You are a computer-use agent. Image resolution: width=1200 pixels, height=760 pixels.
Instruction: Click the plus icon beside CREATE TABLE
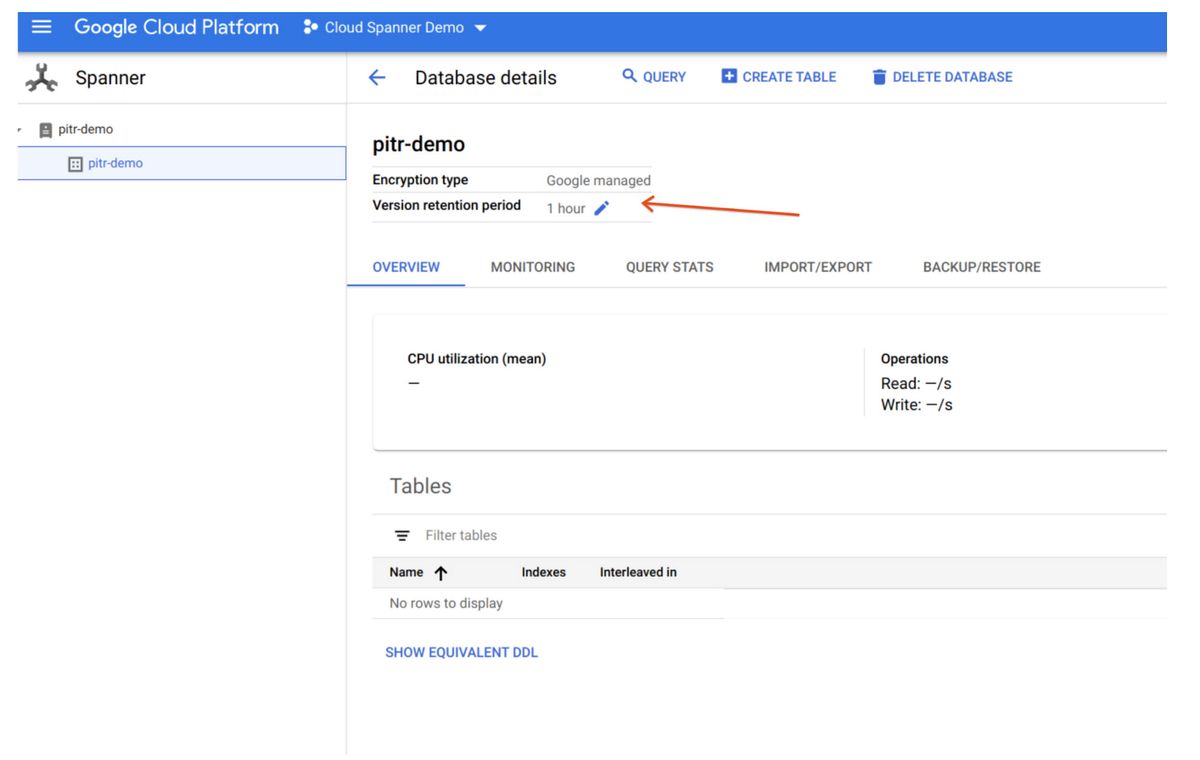point(729,77)
